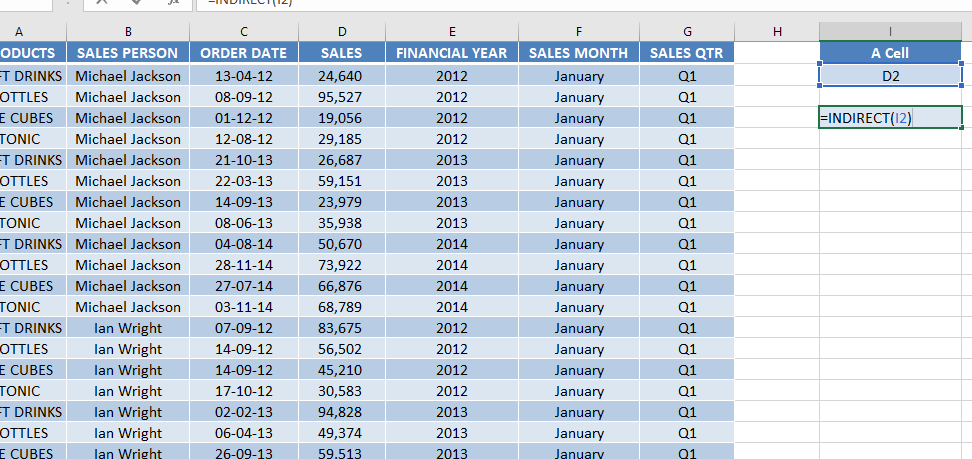Click January in the 30,583 row

(x=579, y=391)
